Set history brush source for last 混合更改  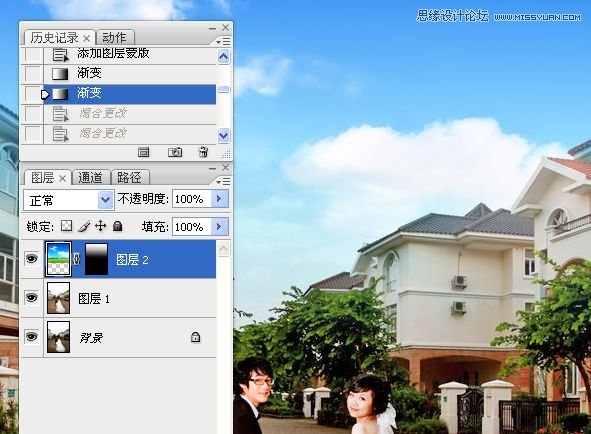tap(33, 133)
